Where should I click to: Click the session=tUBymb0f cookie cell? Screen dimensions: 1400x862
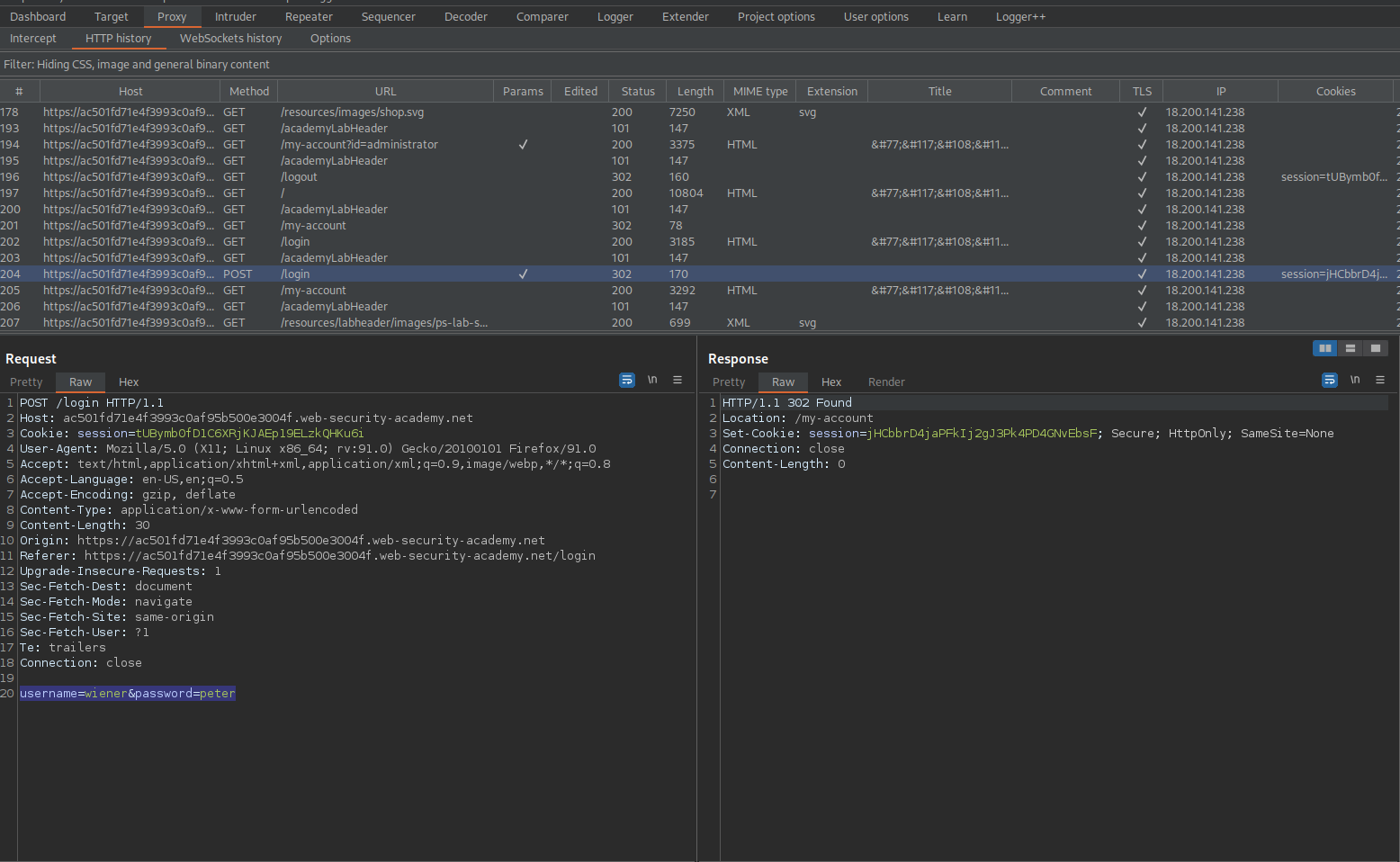(1335, 177)
